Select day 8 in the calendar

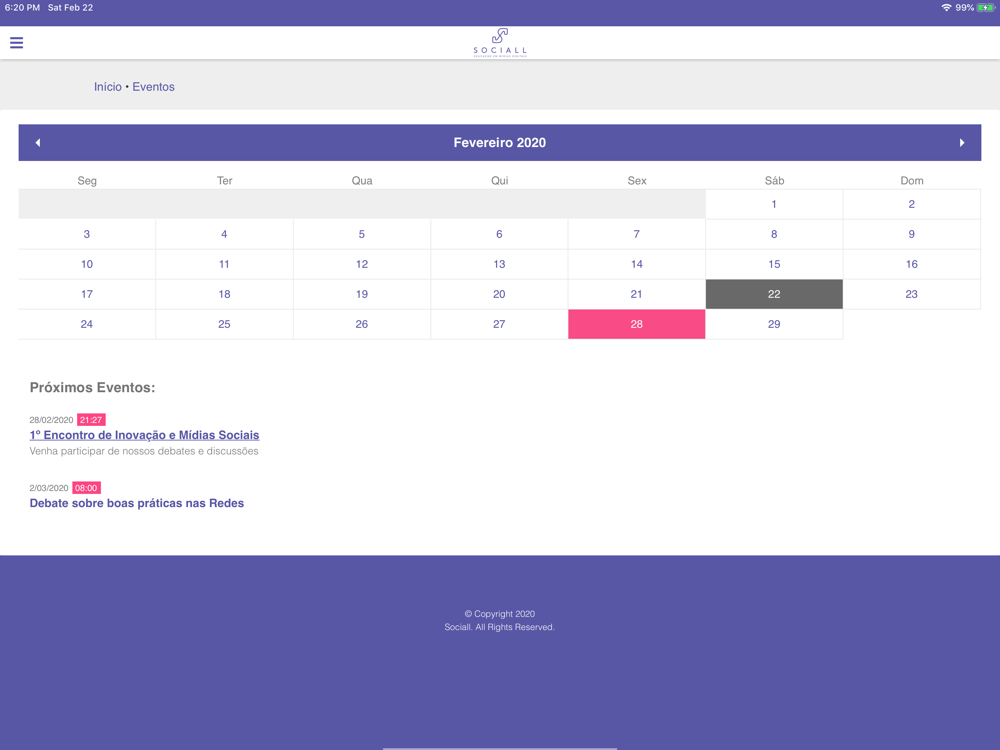pyautogui.click(x=774, y=234)
